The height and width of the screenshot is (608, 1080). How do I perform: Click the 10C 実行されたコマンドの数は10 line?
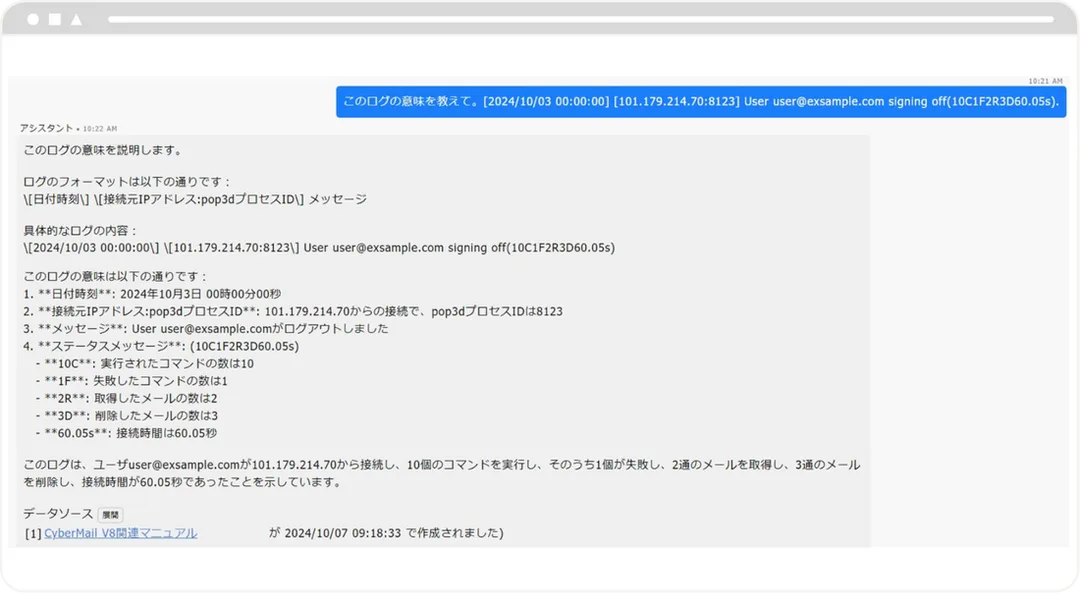(x=145, y=364)
